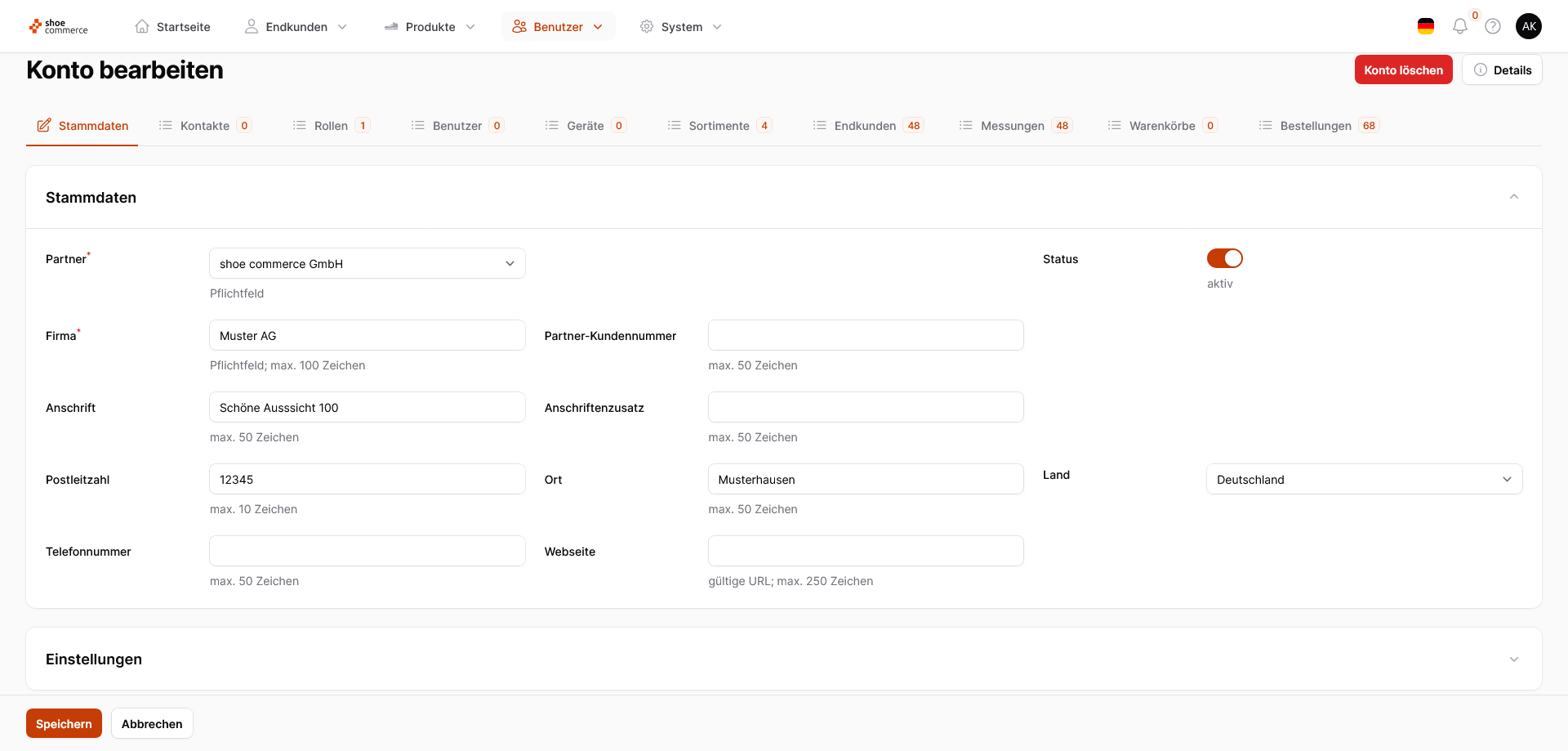Focus the Telefonnummer input field
Image resolution: width=1568 pixels, height=751 pixels.
(x=367, y=552)
